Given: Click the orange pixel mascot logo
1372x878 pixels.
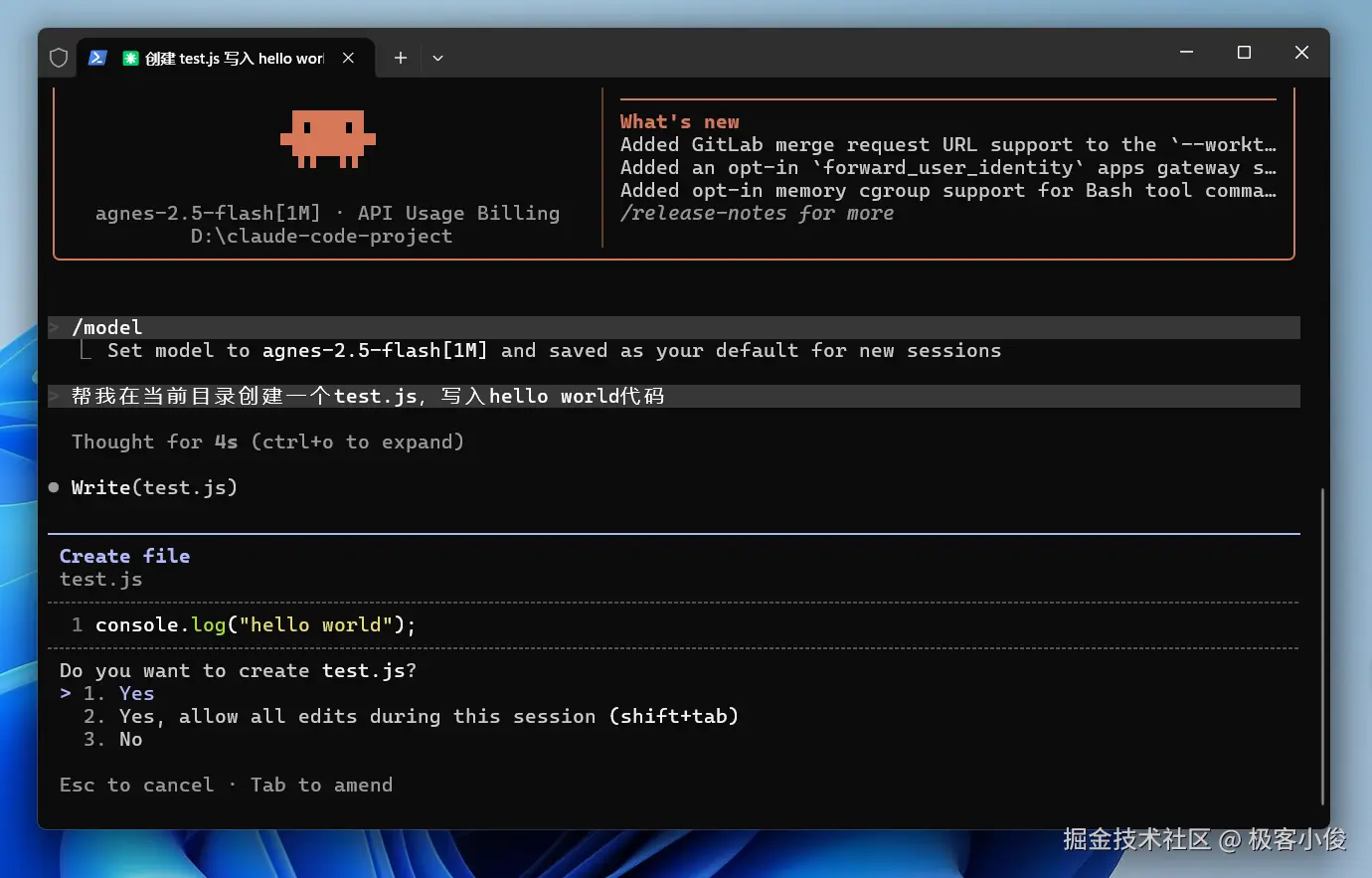Looking at the screenshot, I should point(328,138).
